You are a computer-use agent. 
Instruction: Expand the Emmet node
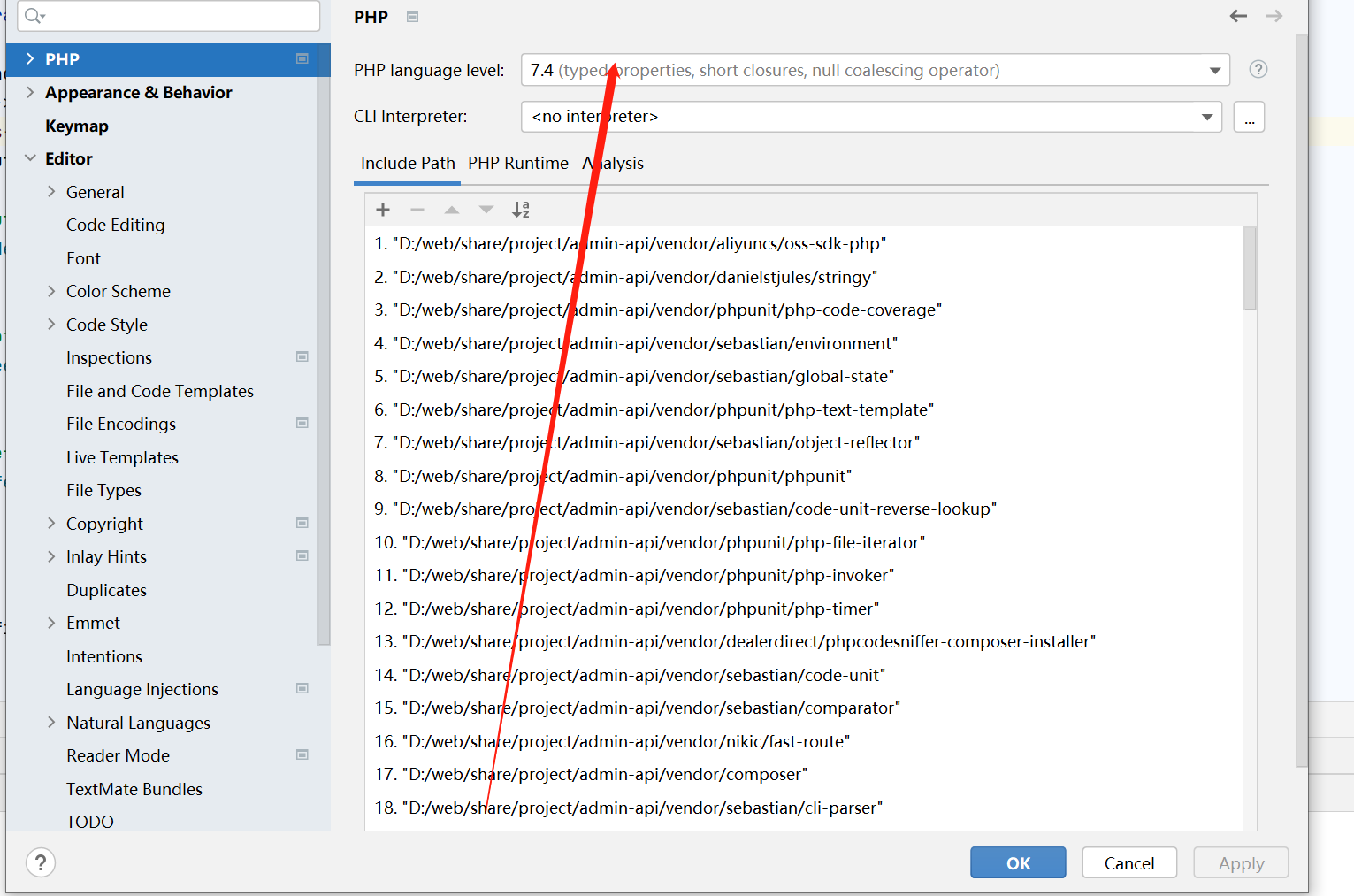[51, 623]
